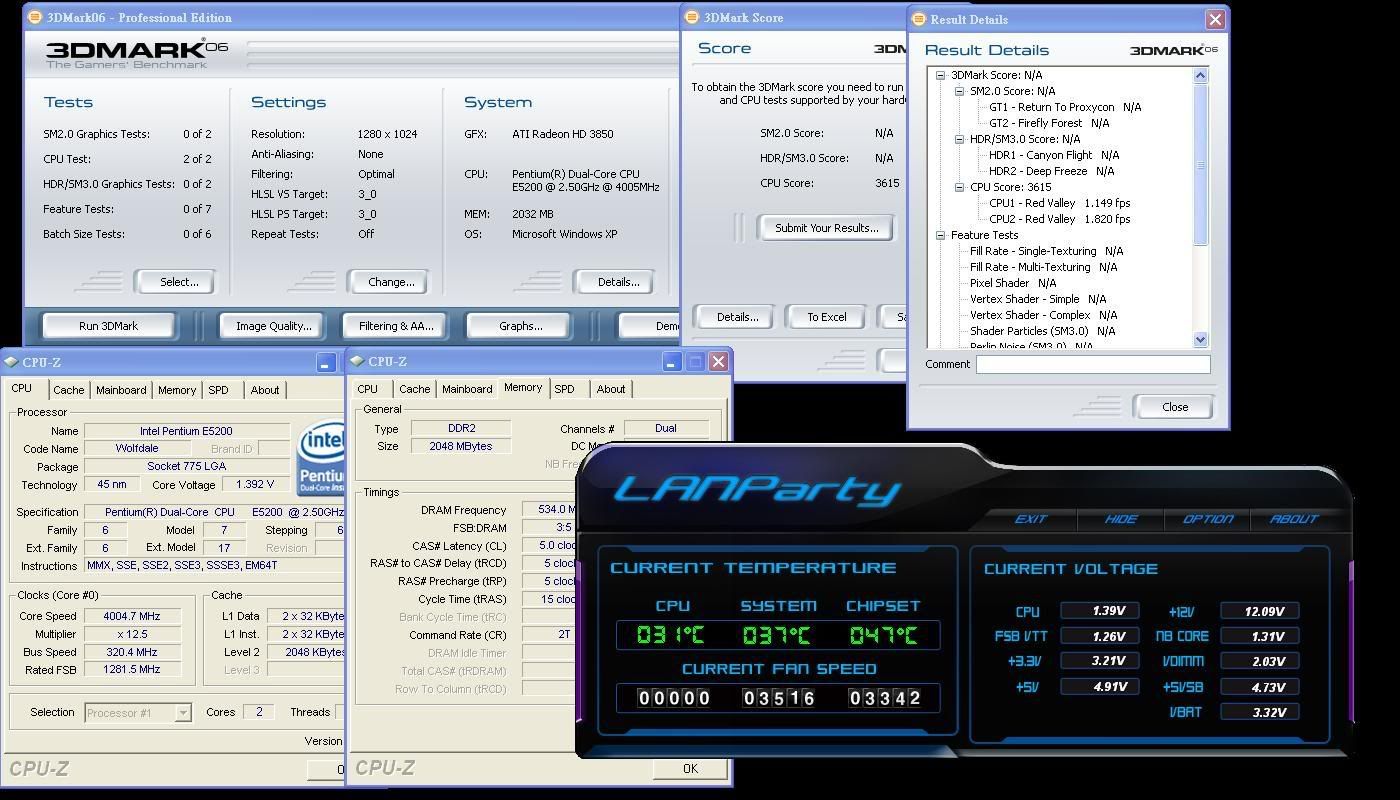This screenshot has width=1400, height=800.
Task: Click the icon in the left CPU-Z title bar
Action: (9, 362)
